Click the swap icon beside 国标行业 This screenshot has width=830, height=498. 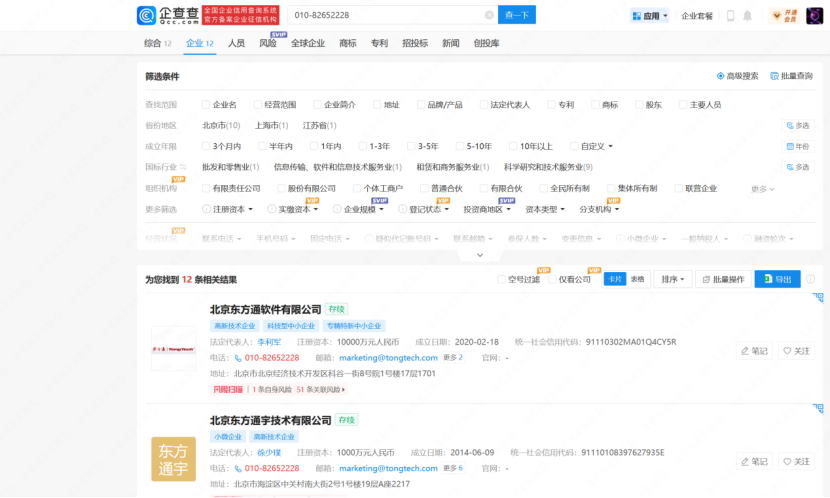(183, 167)
